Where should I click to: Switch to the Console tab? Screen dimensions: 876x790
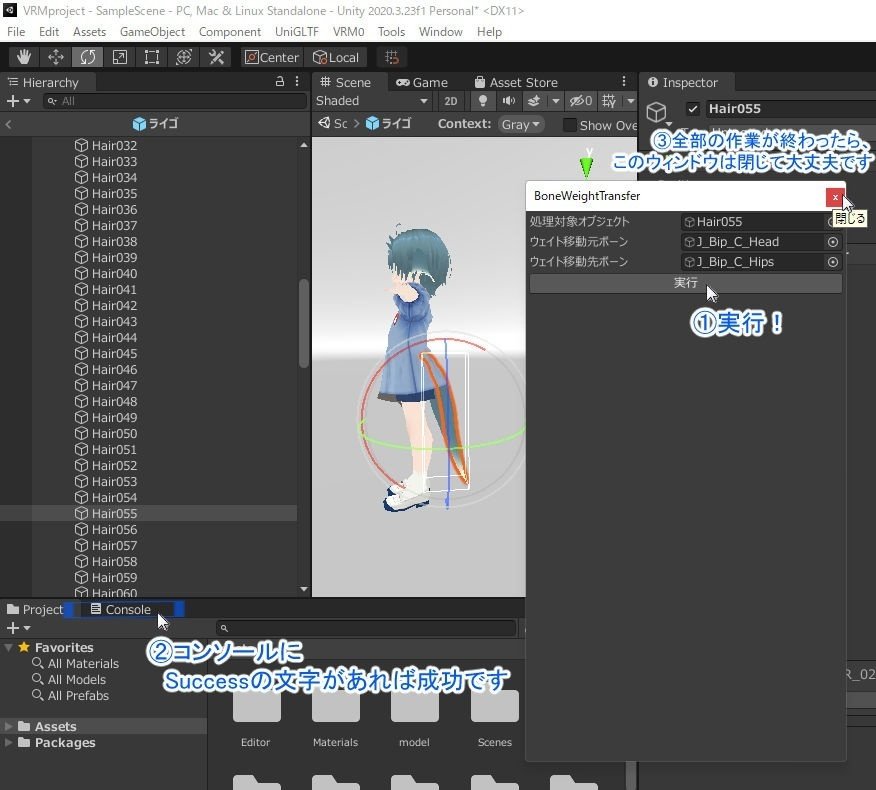pyautogui.click(x=121, y=610)
